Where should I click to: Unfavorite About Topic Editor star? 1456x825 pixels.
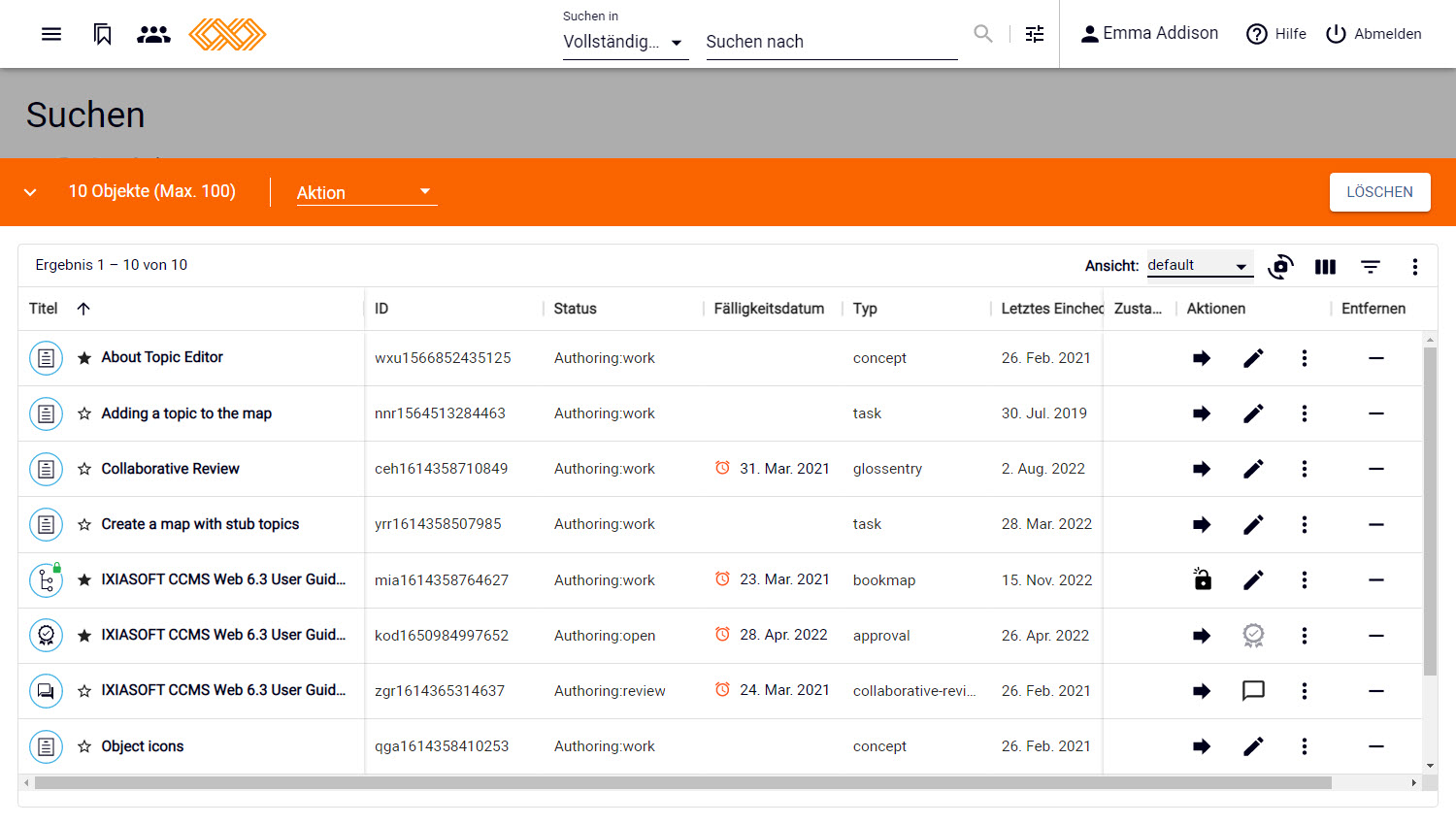84,358
